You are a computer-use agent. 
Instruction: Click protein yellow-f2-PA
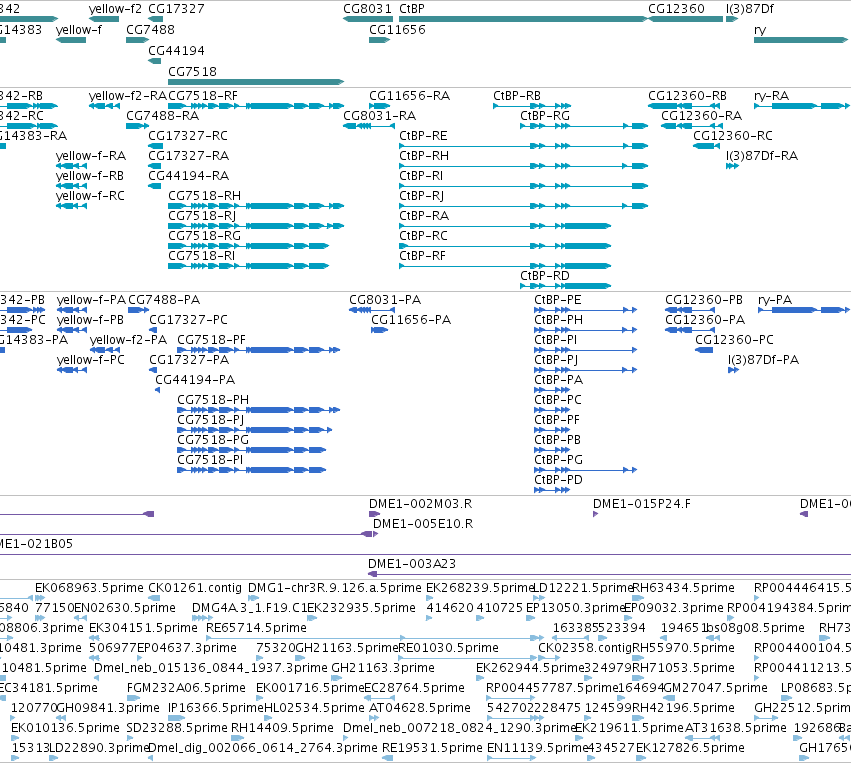[105, 350]
